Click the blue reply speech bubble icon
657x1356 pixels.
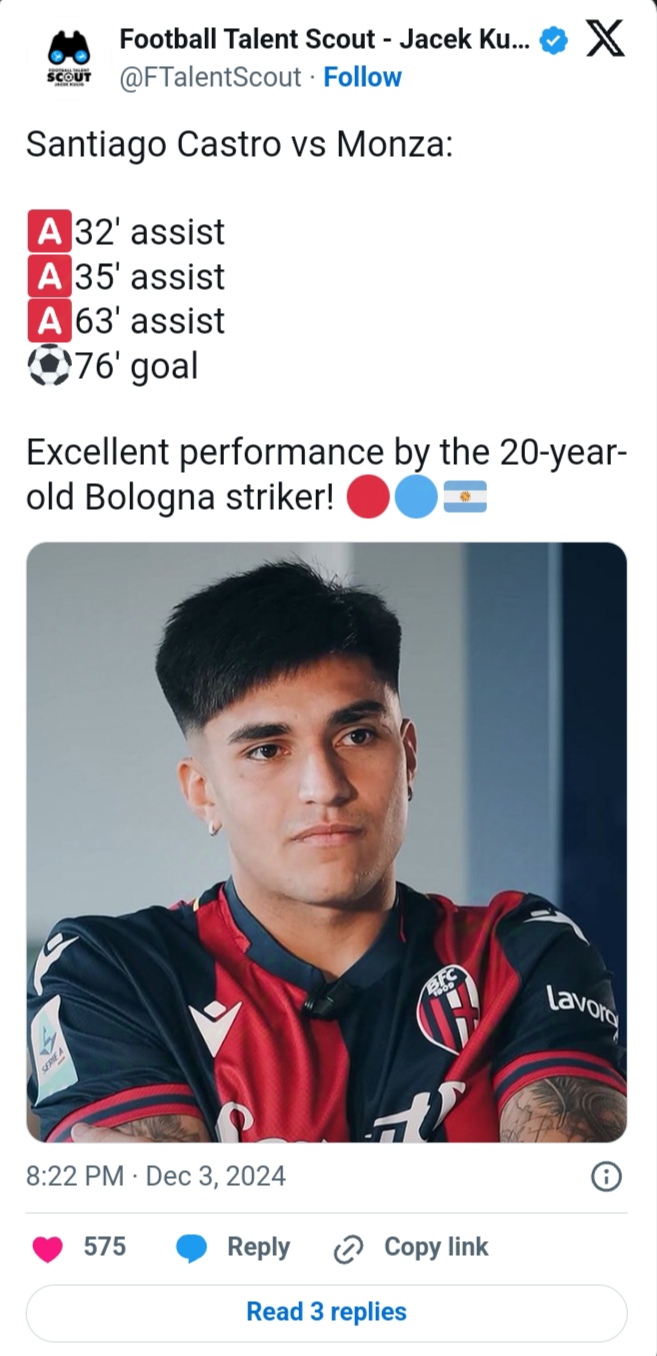191,1248
